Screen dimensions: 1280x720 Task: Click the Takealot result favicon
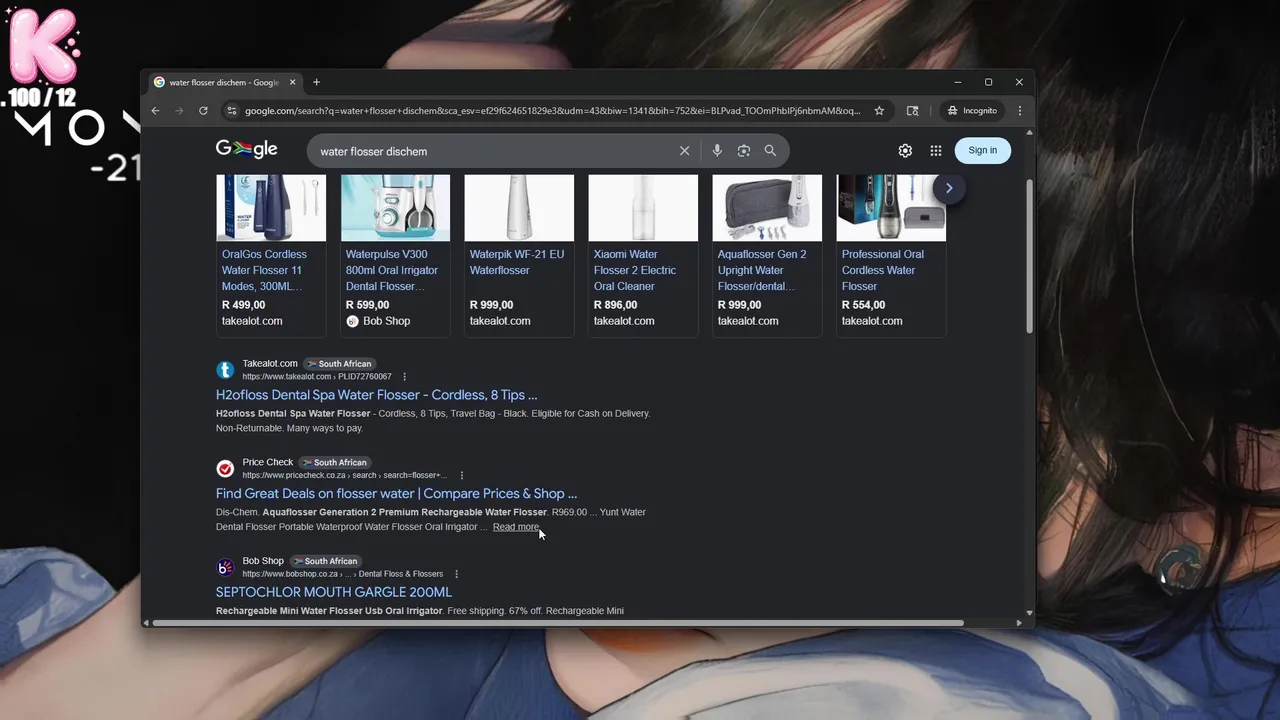(x=225, y=370)
